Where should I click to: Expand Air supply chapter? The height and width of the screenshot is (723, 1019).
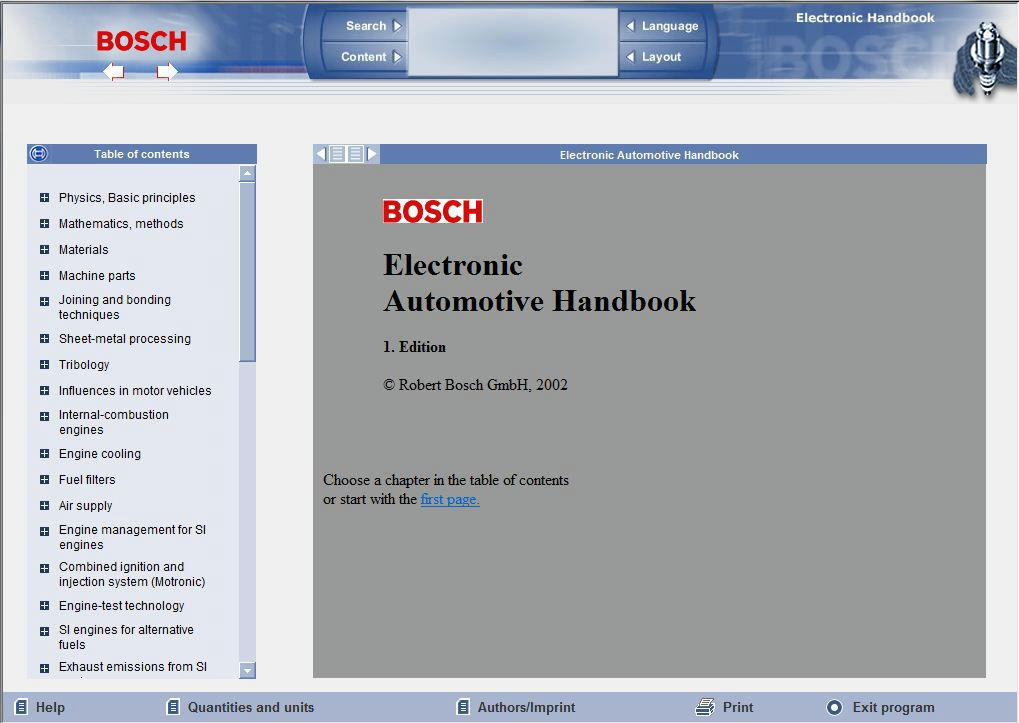tap(44, 505)
